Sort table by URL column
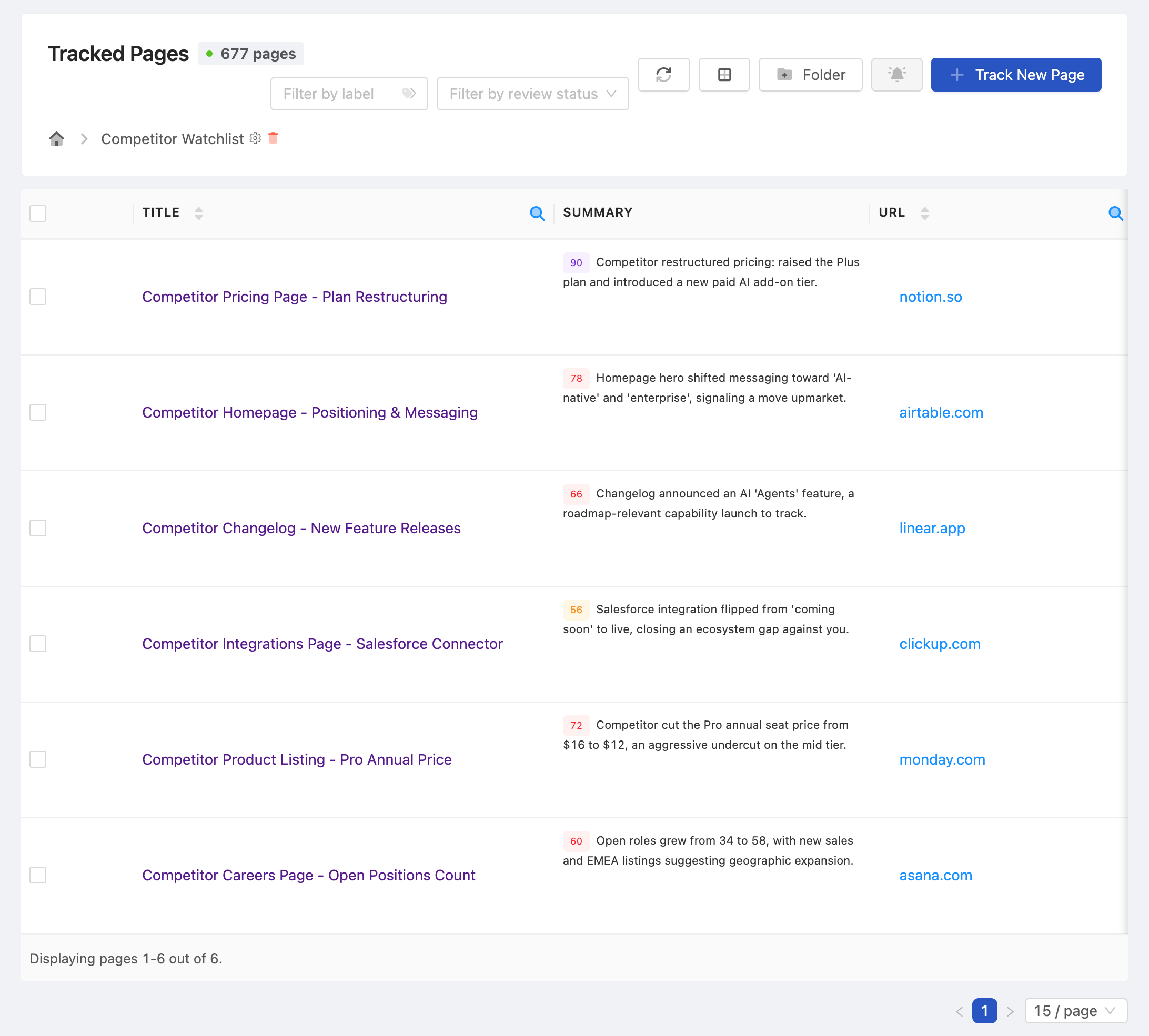Screen dimensions: 1149x1036 925,214
